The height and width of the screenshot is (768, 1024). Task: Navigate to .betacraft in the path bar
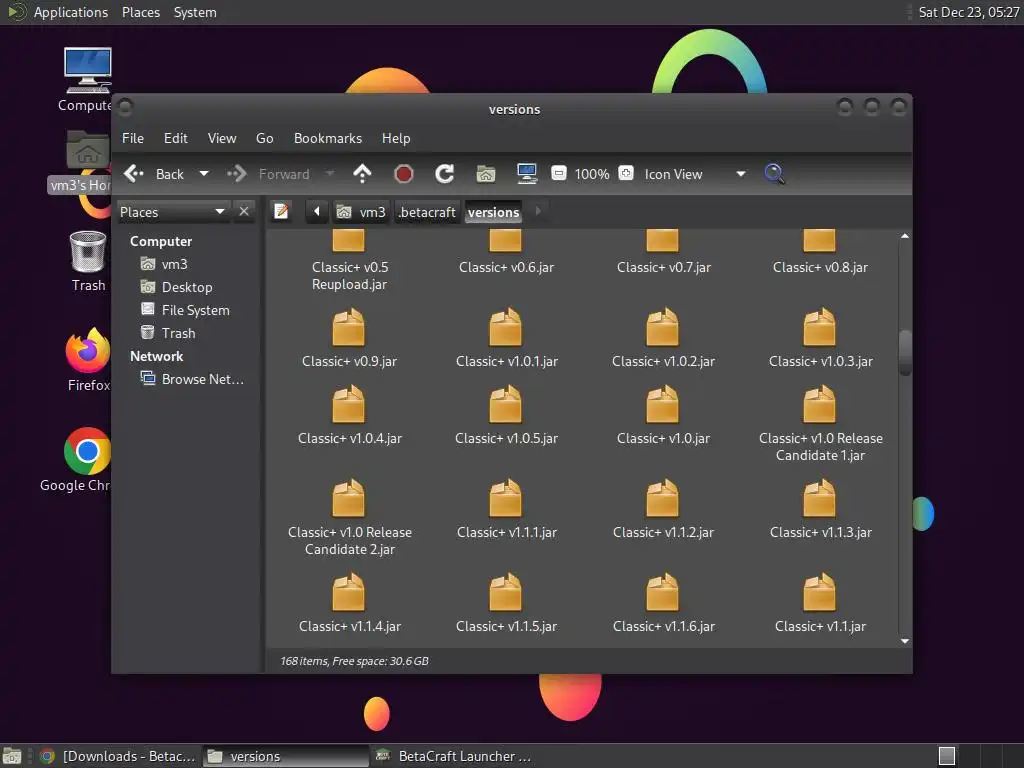coord(427,211)
